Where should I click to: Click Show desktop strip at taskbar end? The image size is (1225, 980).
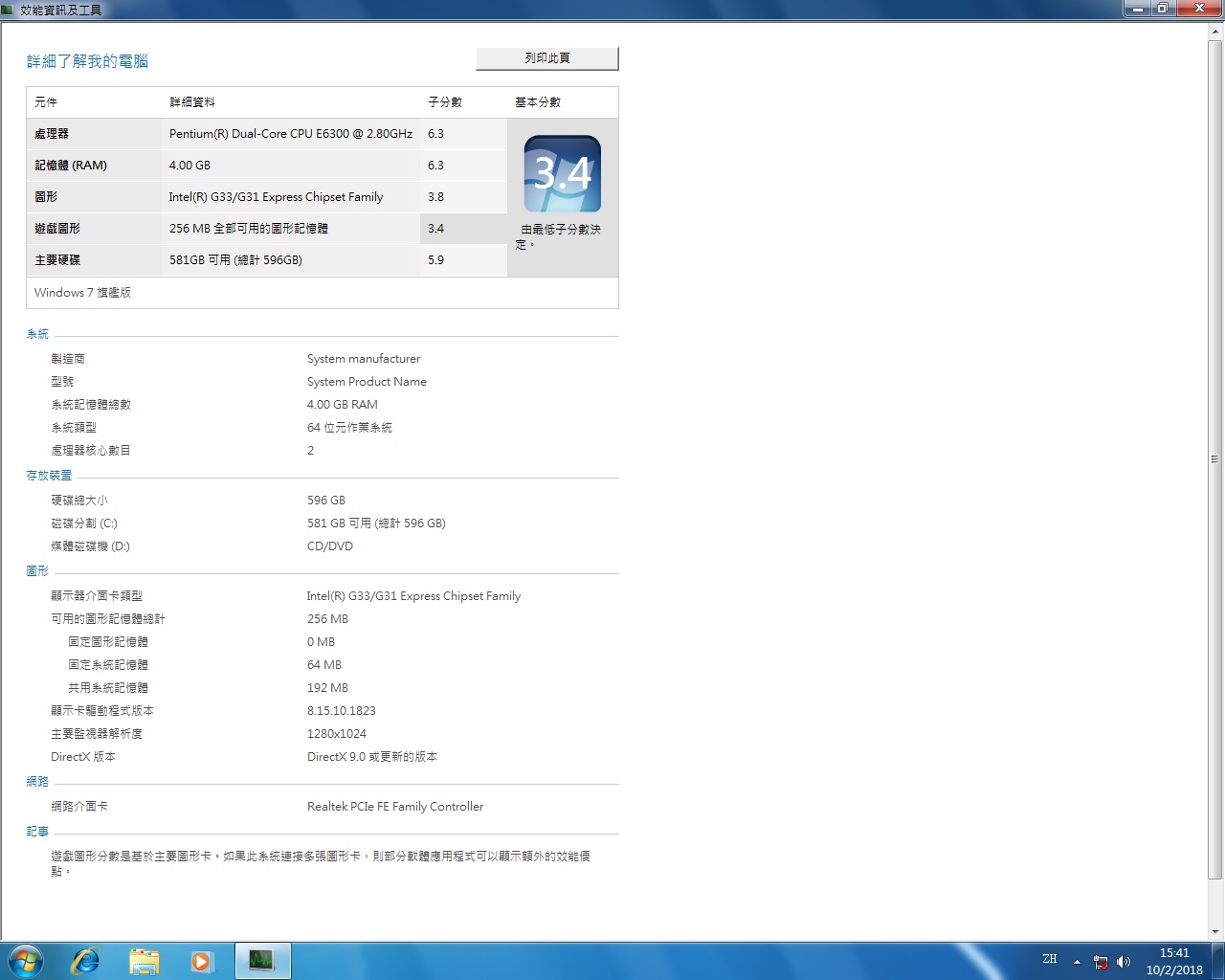[1218, 961]
